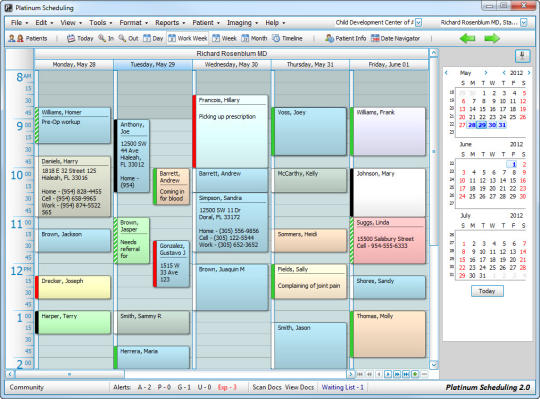The height and width of the screenshot is (399, 540).
Task: Open the Patients list
Action: 28,38
